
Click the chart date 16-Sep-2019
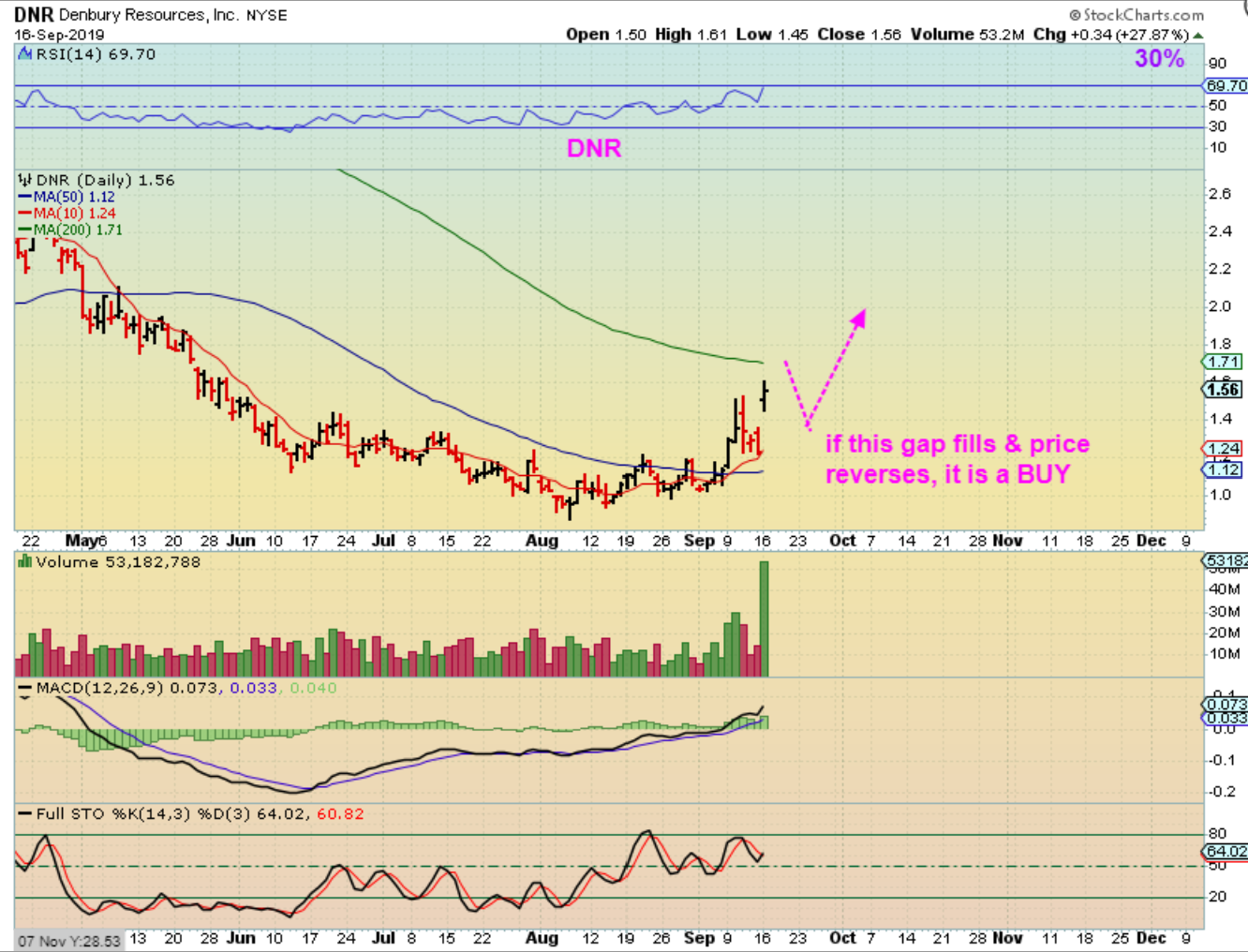(59, 35)
